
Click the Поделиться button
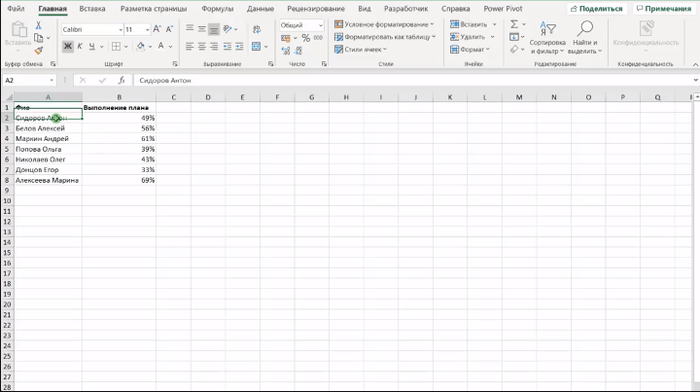pyautogui.click(x=596, y=8)
